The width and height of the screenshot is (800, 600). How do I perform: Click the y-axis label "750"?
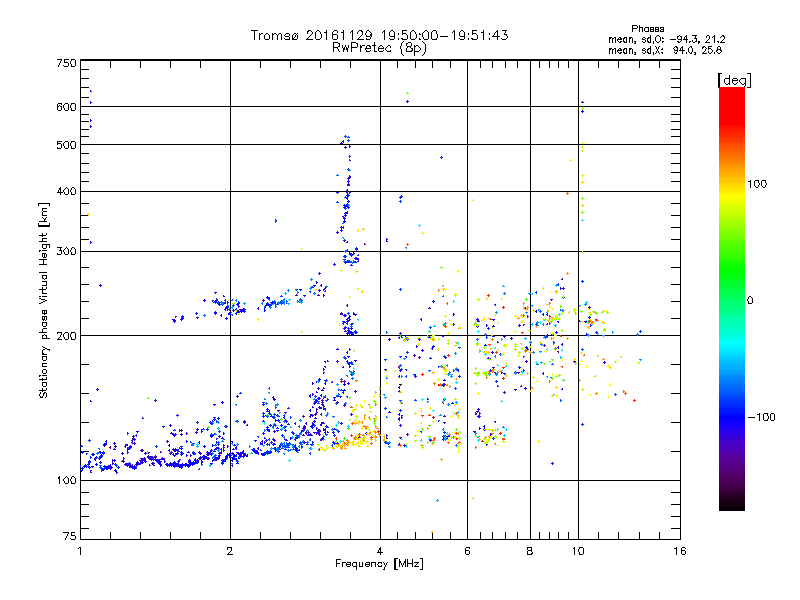tap(66, 63)
